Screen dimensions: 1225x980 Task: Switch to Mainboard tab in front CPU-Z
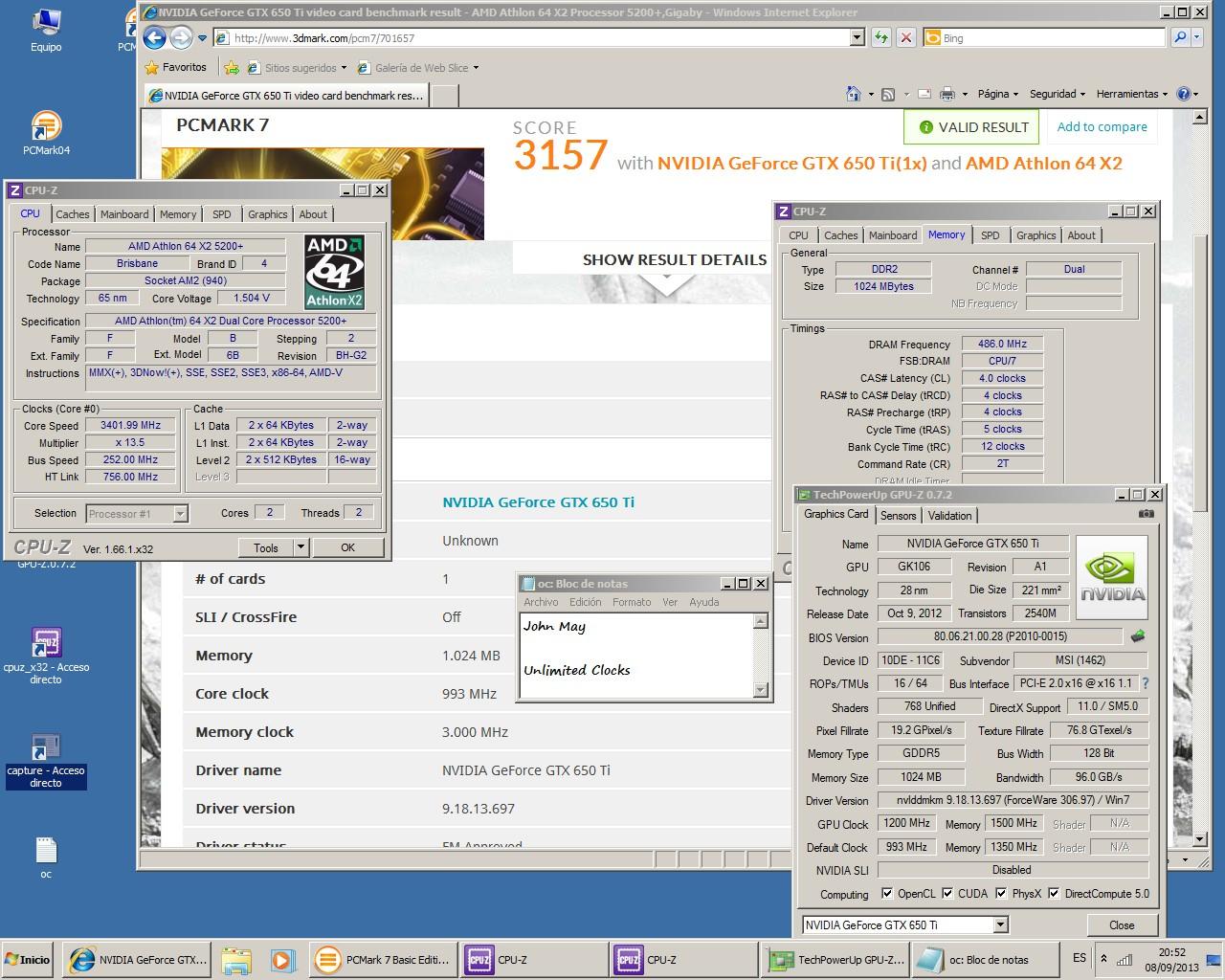point(124,214)
